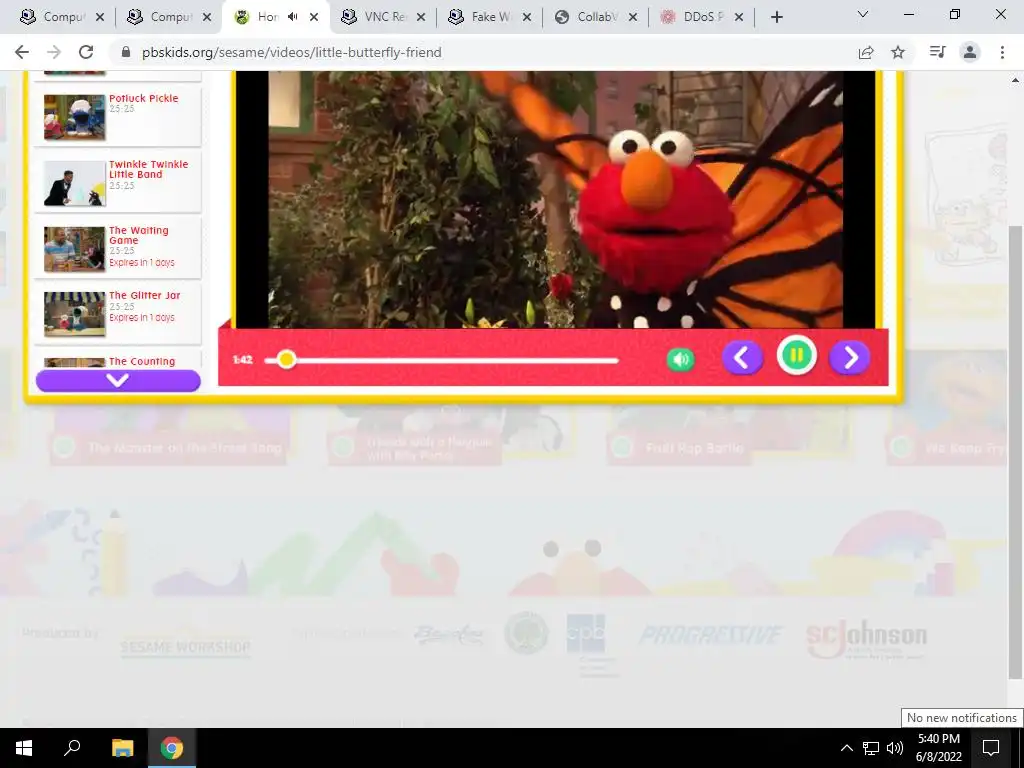Viewport: 1024px width, 768px height.
Task: Click the Chrome taskbar icon
Action: (172, 748)
